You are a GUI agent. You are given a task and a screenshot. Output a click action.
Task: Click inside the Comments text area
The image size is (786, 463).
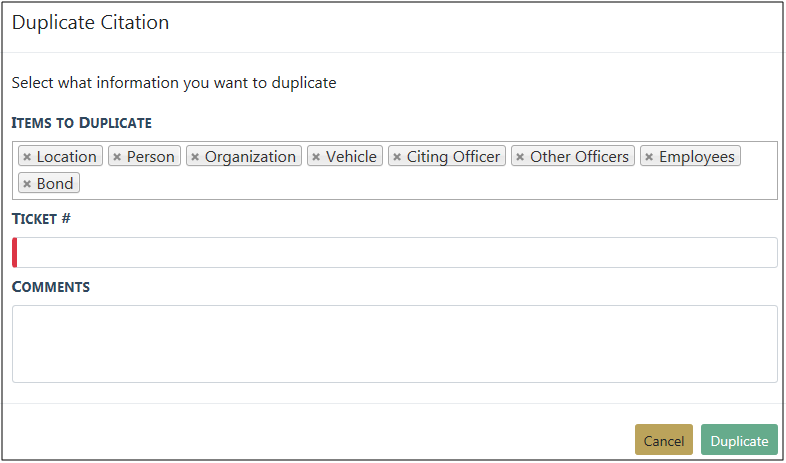(x=394, y=344)
